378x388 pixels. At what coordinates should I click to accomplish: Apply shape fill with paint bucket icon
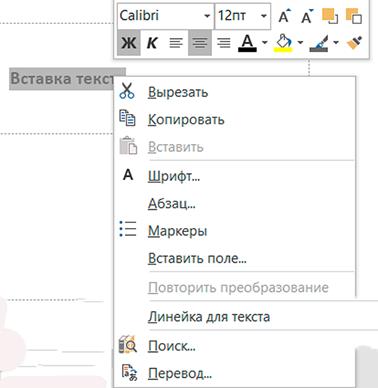(x=283, y=43)
